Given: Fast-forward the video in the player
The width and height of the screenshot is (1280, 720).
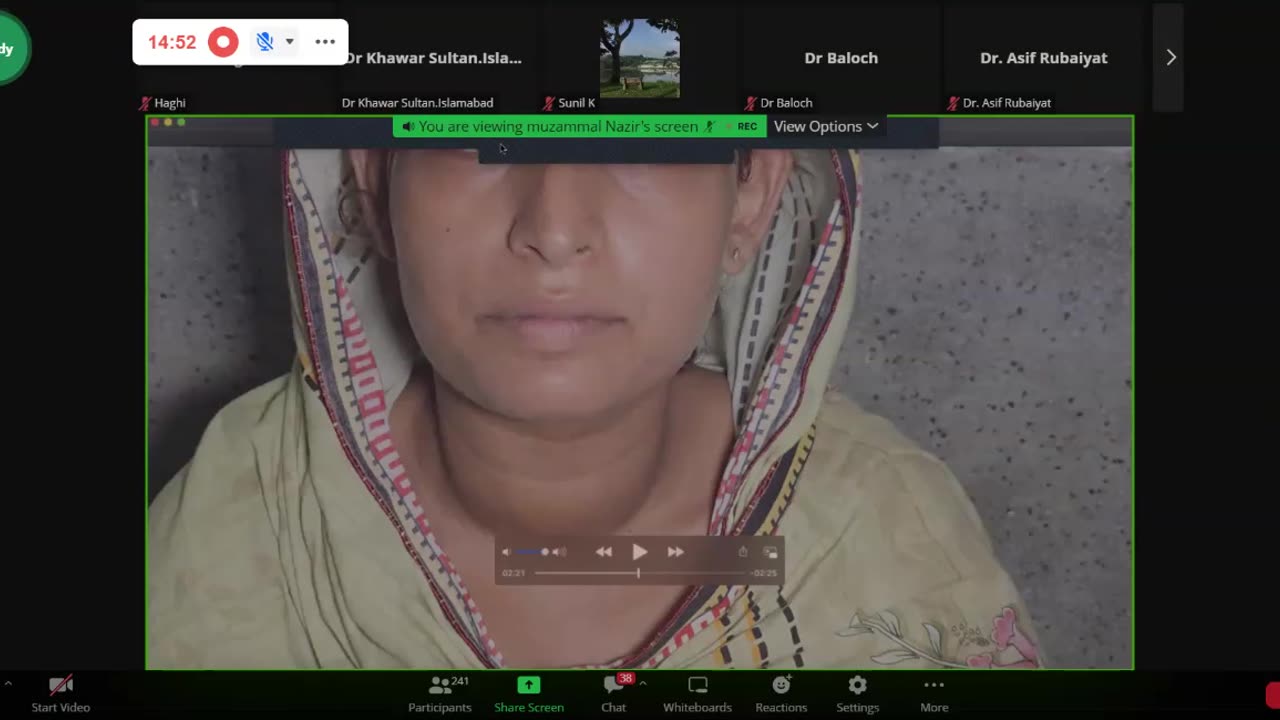Looking at the screenshot, I should [x=676, y=552].
